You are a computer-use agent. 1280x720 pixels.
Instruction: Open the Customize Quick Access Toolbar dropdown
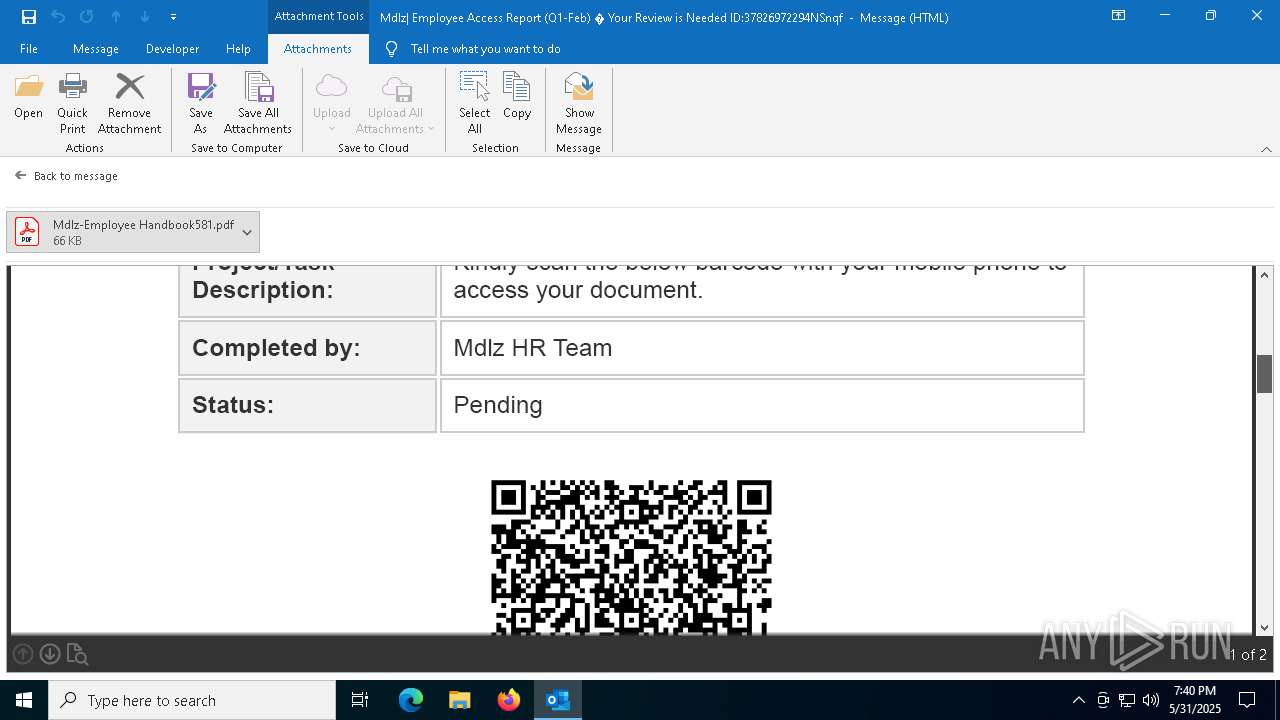(173, 17)
